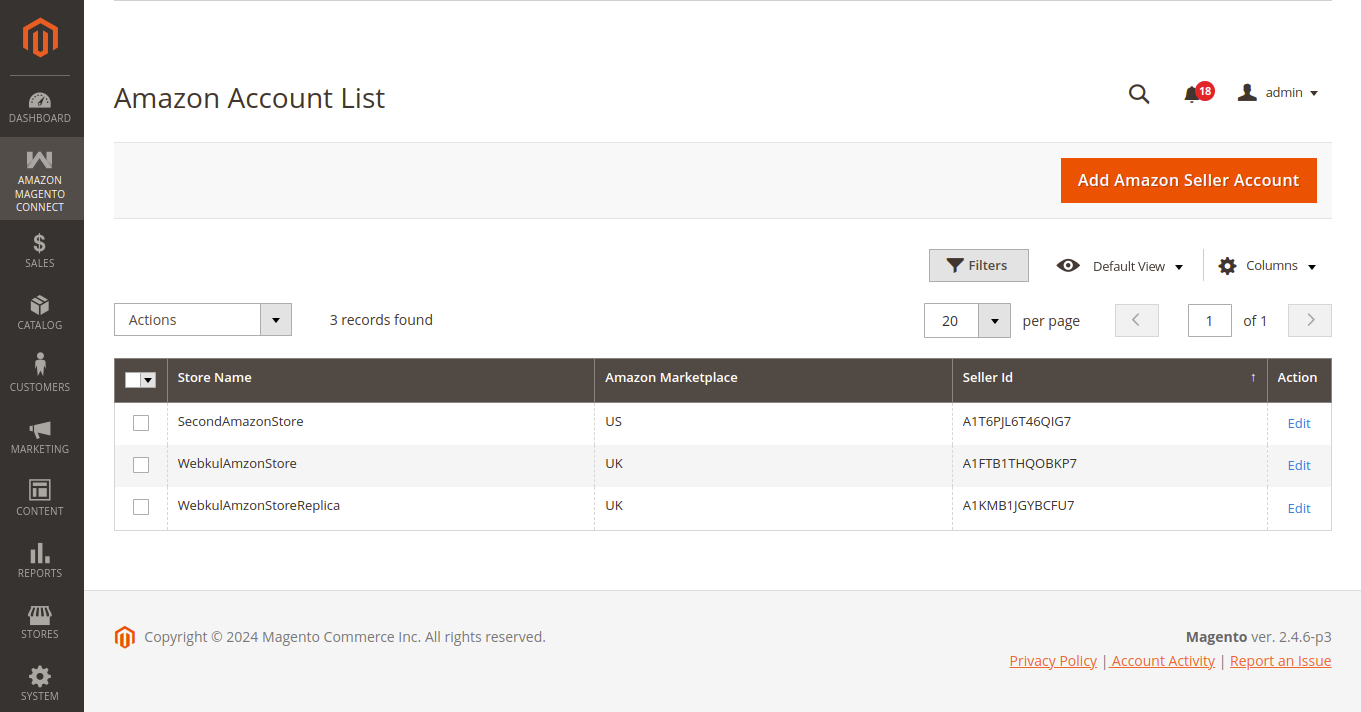1361x712 pixels.
Task: Click seller id A1T6PJL6T46QIG7
Action: [1017, 422]
